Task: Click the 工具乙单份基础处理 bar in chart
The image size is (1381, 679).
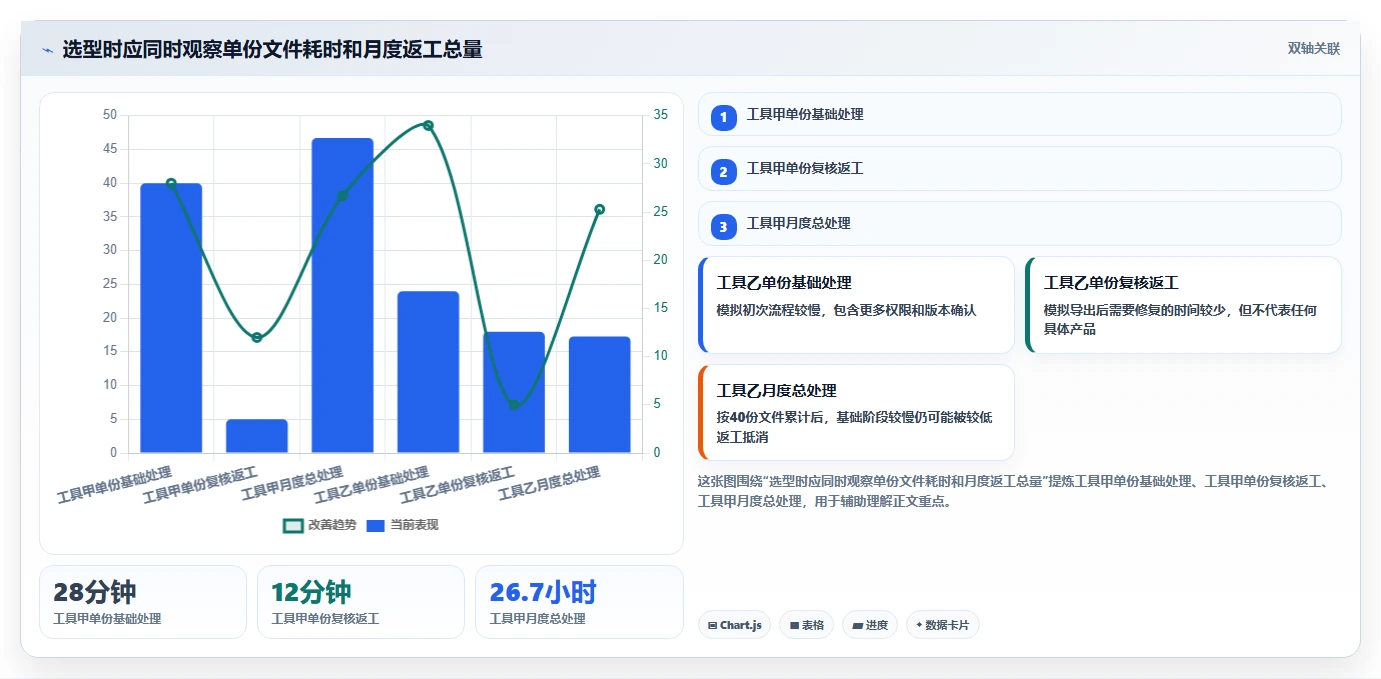Action: tap(428, 372)
